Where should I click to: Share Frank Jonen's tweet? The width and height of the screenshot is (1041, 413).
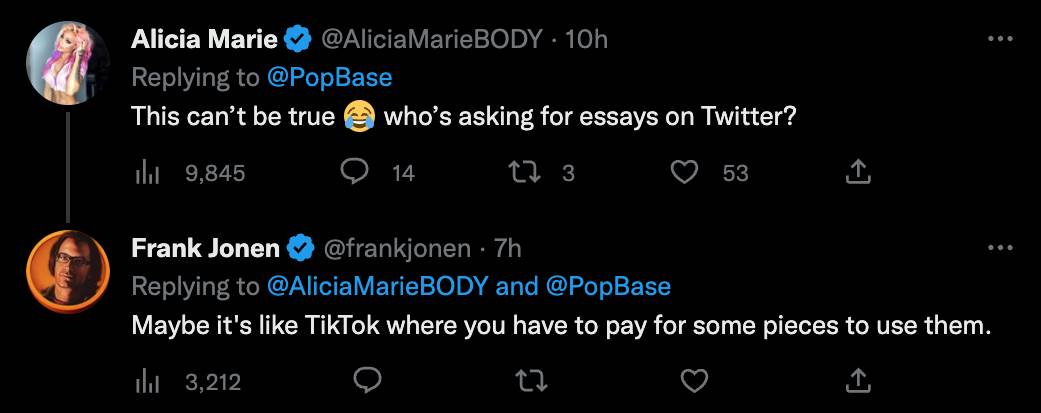click(858, 380)
